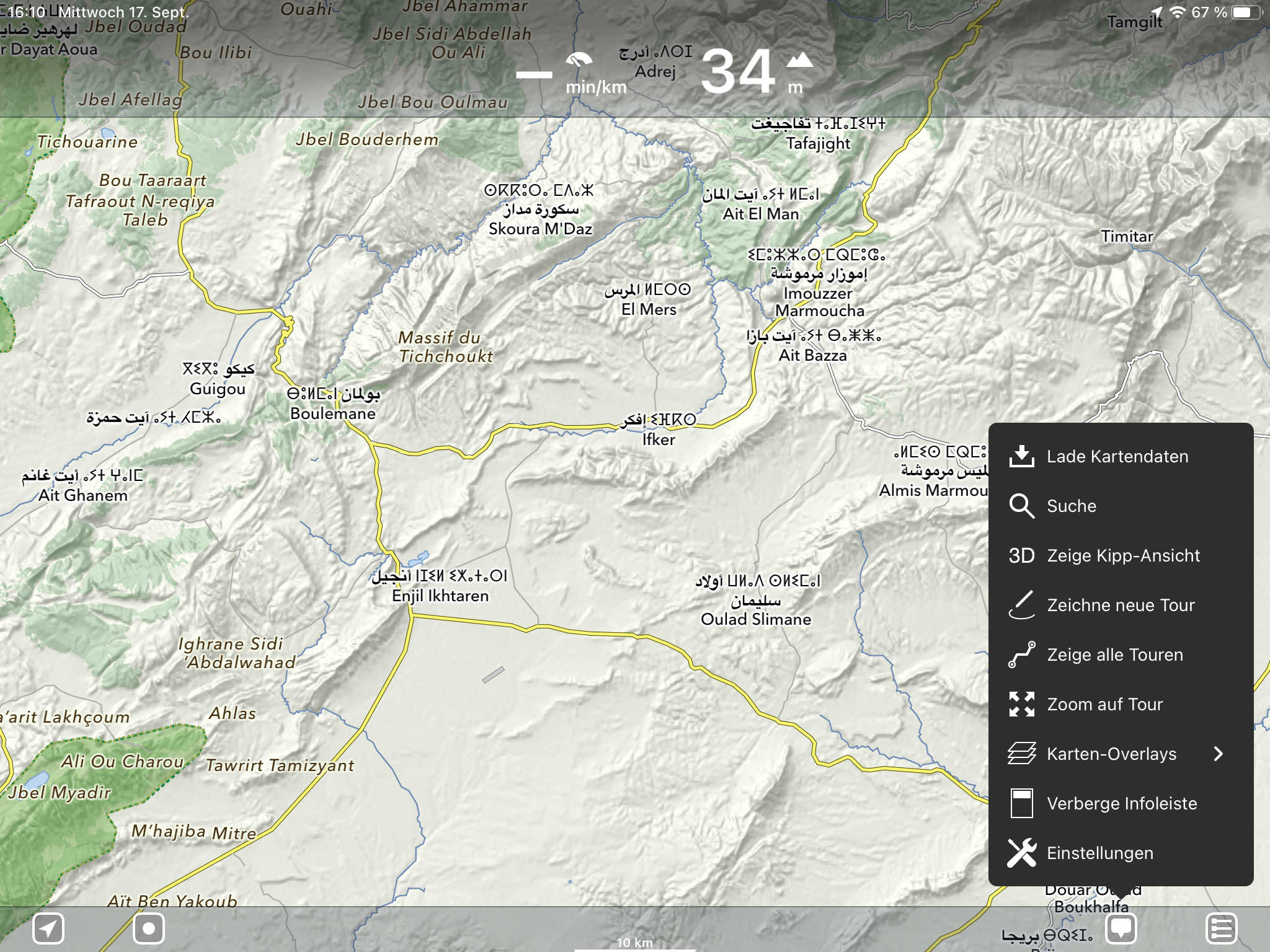The height and width of the screenshot is (952, 1270).
Task: Tap the pace min/km display field
Action: click(x=572, y=74)
